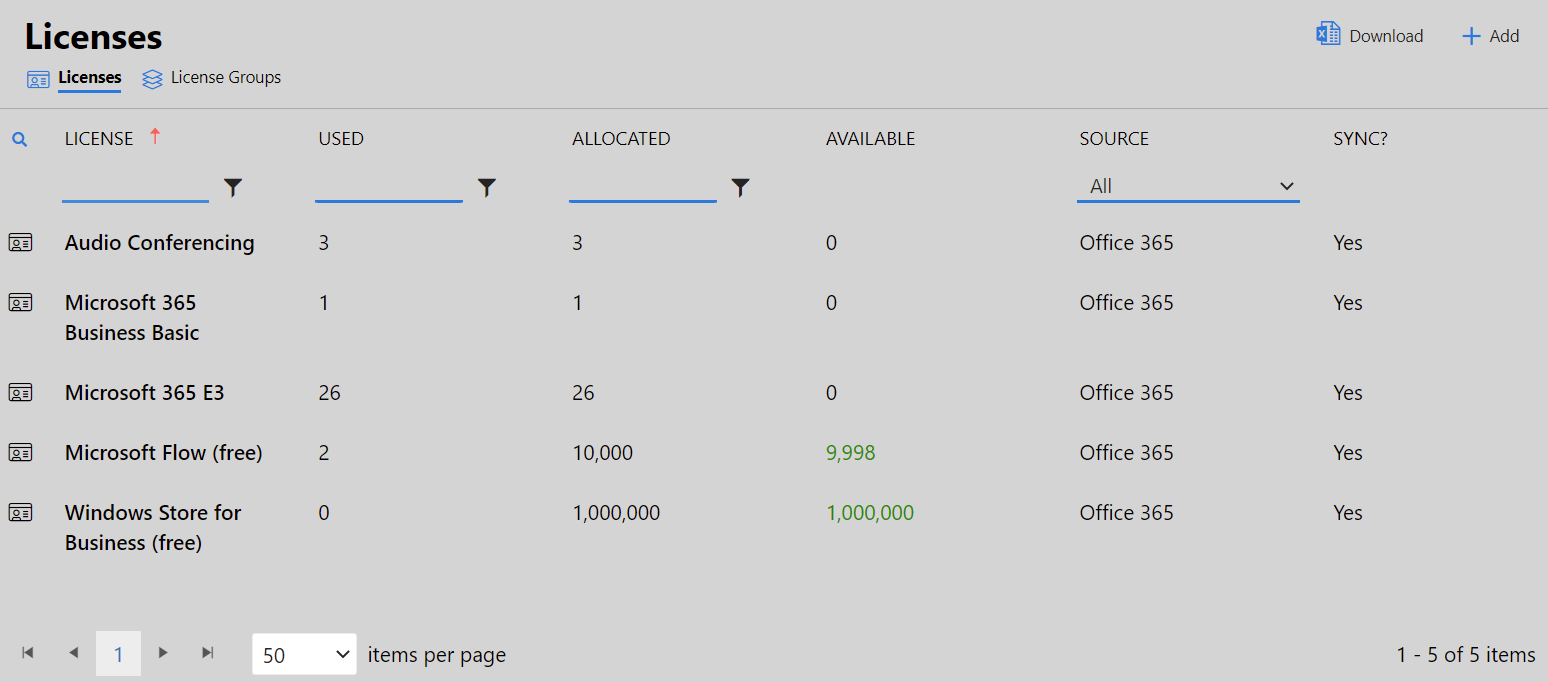Click the Windows Store for Business row icon
The image size is (1548, 682).
(x=20, y=512)
